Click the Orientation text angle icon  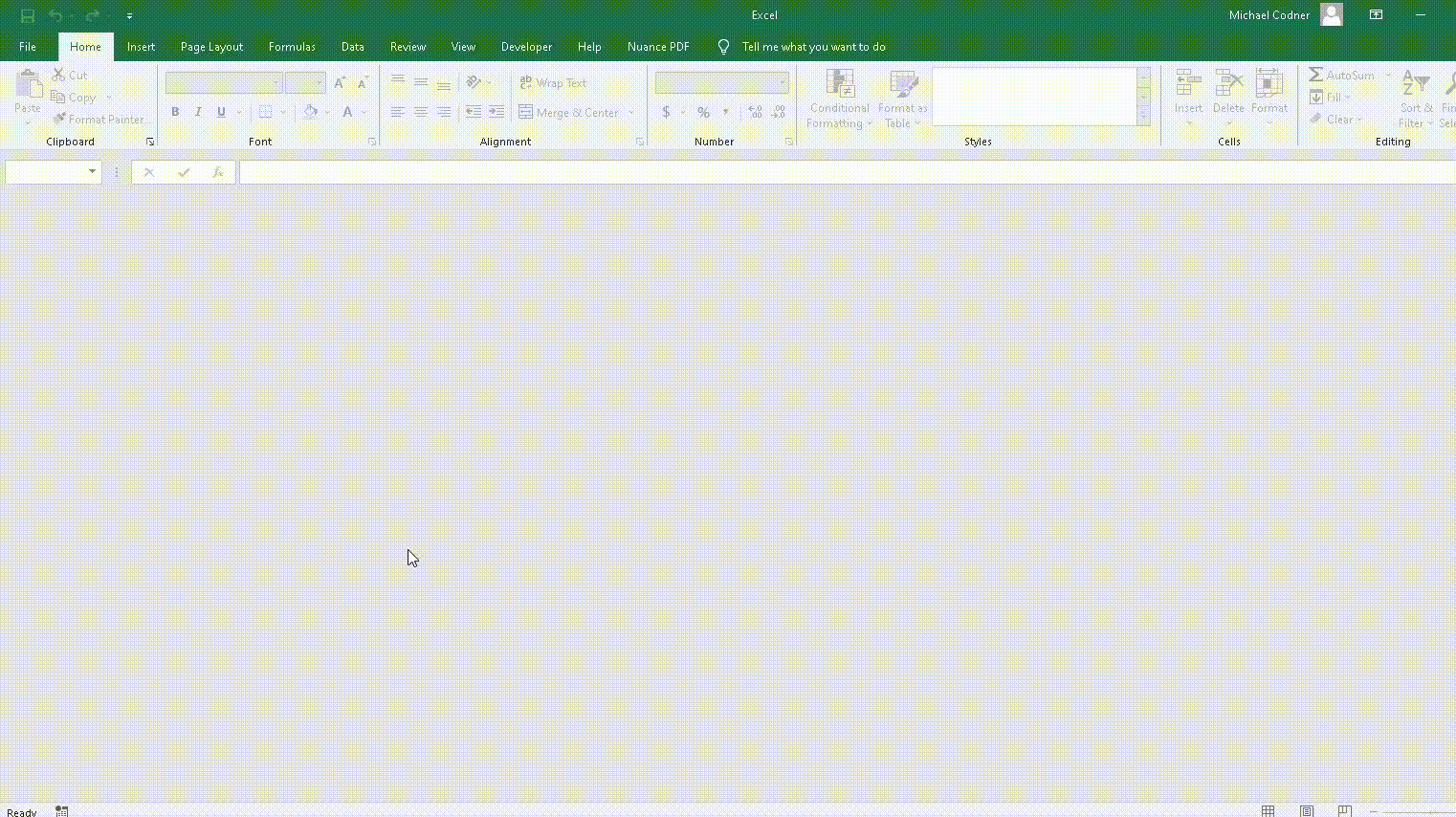click(x=474, y=82)
